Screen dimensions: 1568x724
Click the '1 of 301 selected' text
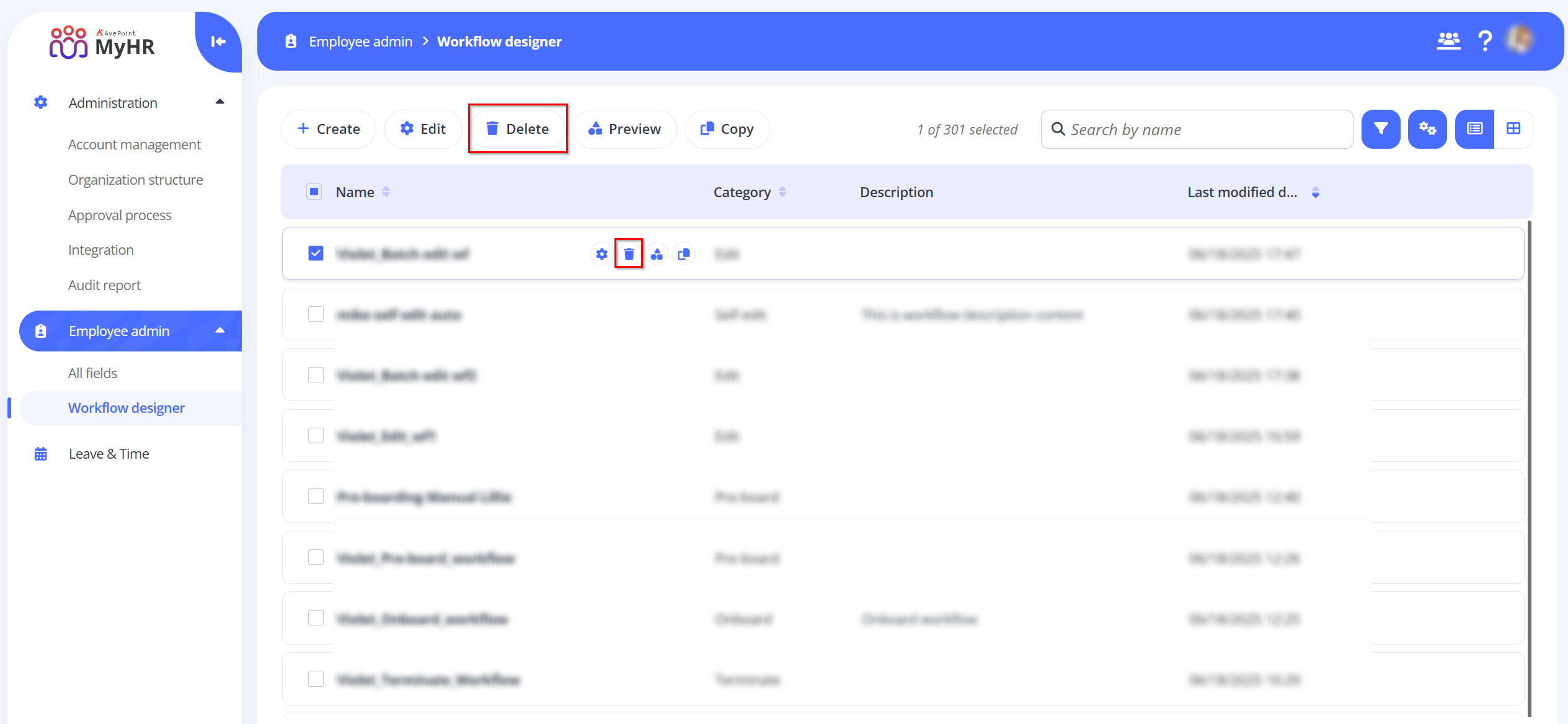pyautogui.click(x=967, y=130)
